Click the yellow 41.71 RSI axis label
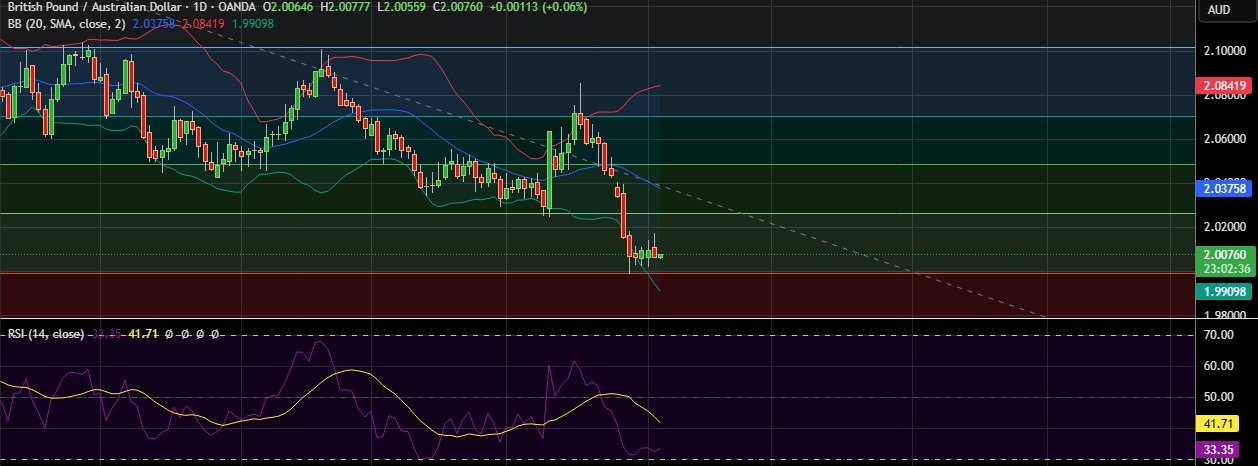 click(x=1226, y=424)
